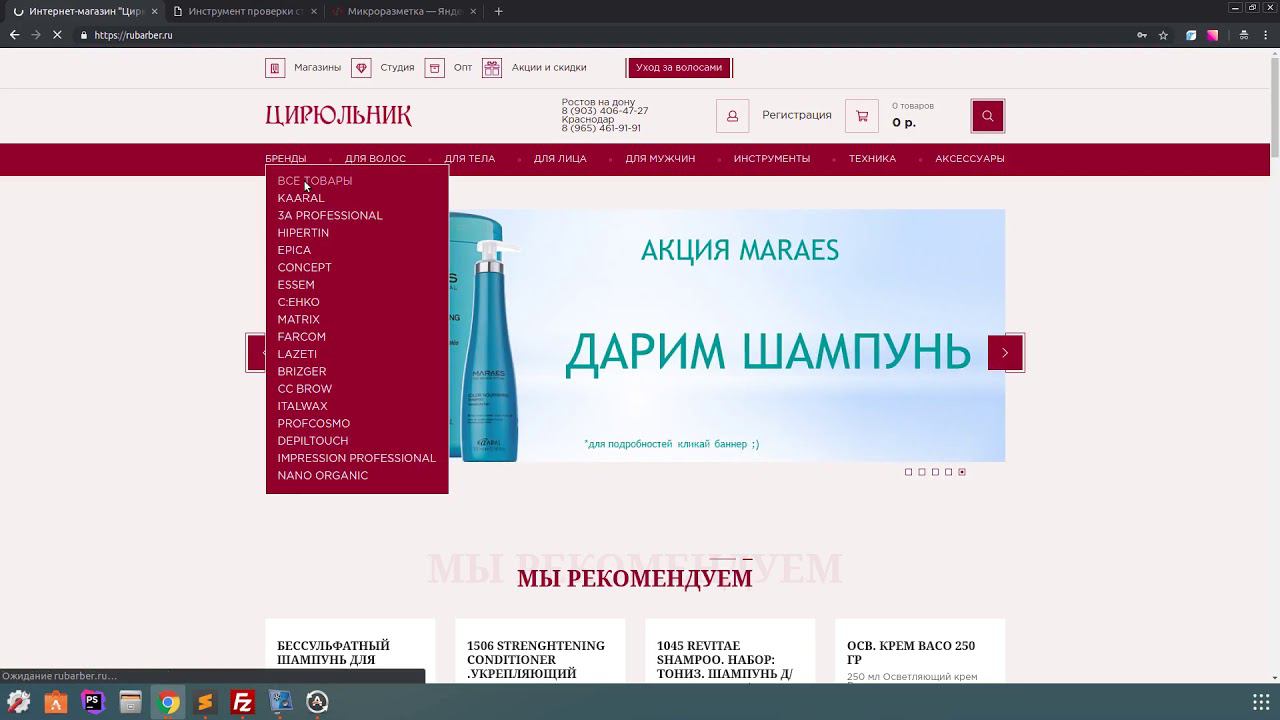Open the ИНСТРУМЕНТЫ menu

click(x=772, y=159)
